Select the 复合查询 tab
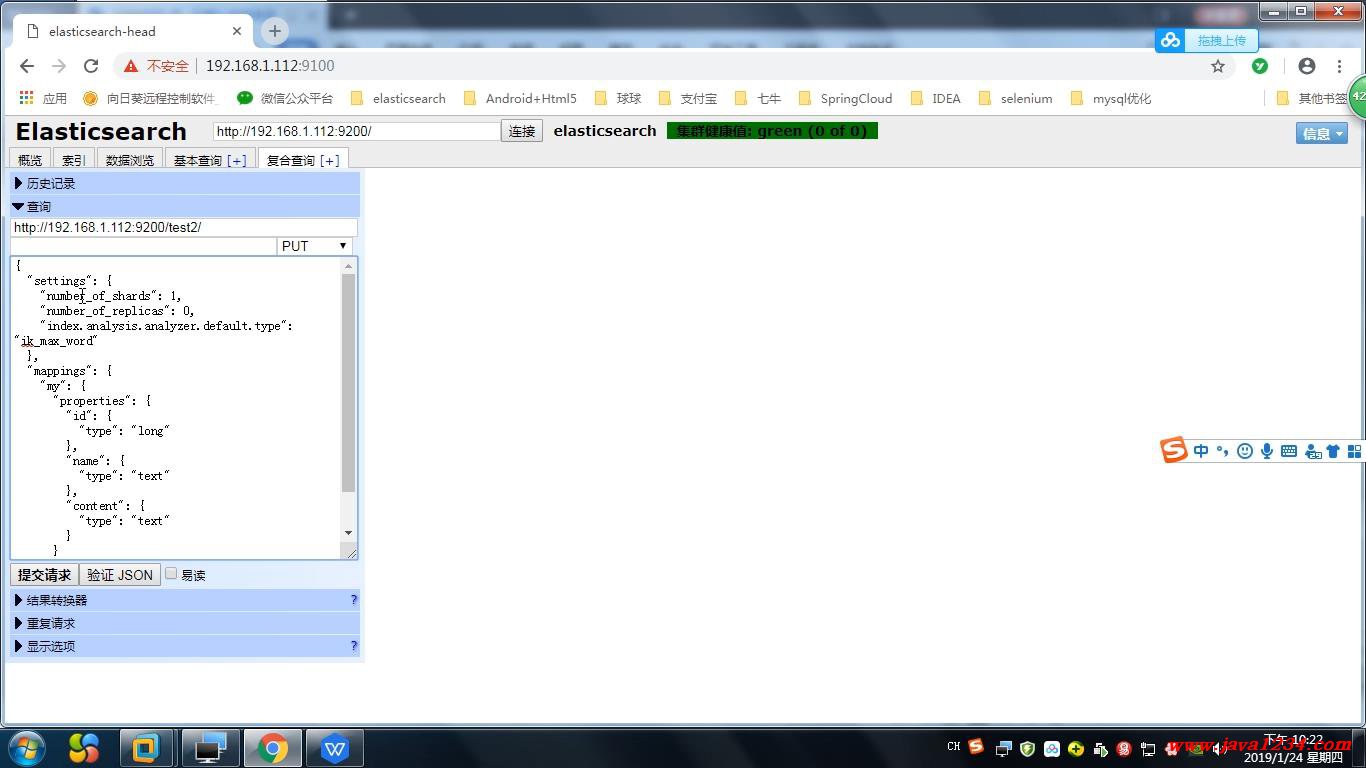1366x768 pixels. (x=303, y=160)
